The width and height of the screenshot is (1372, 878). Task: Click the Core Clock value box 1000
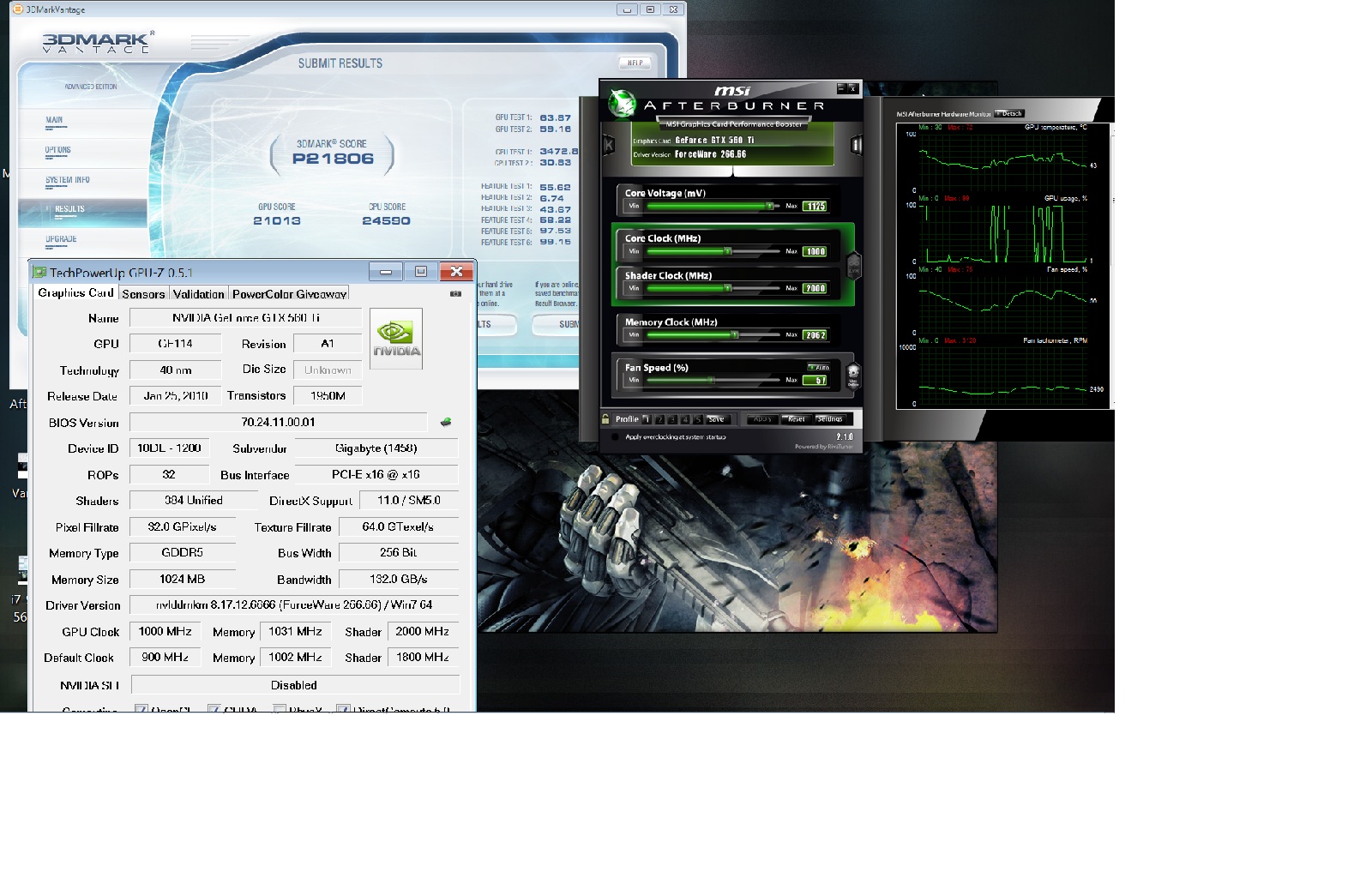pyautogui.click(x=815, y=251)
